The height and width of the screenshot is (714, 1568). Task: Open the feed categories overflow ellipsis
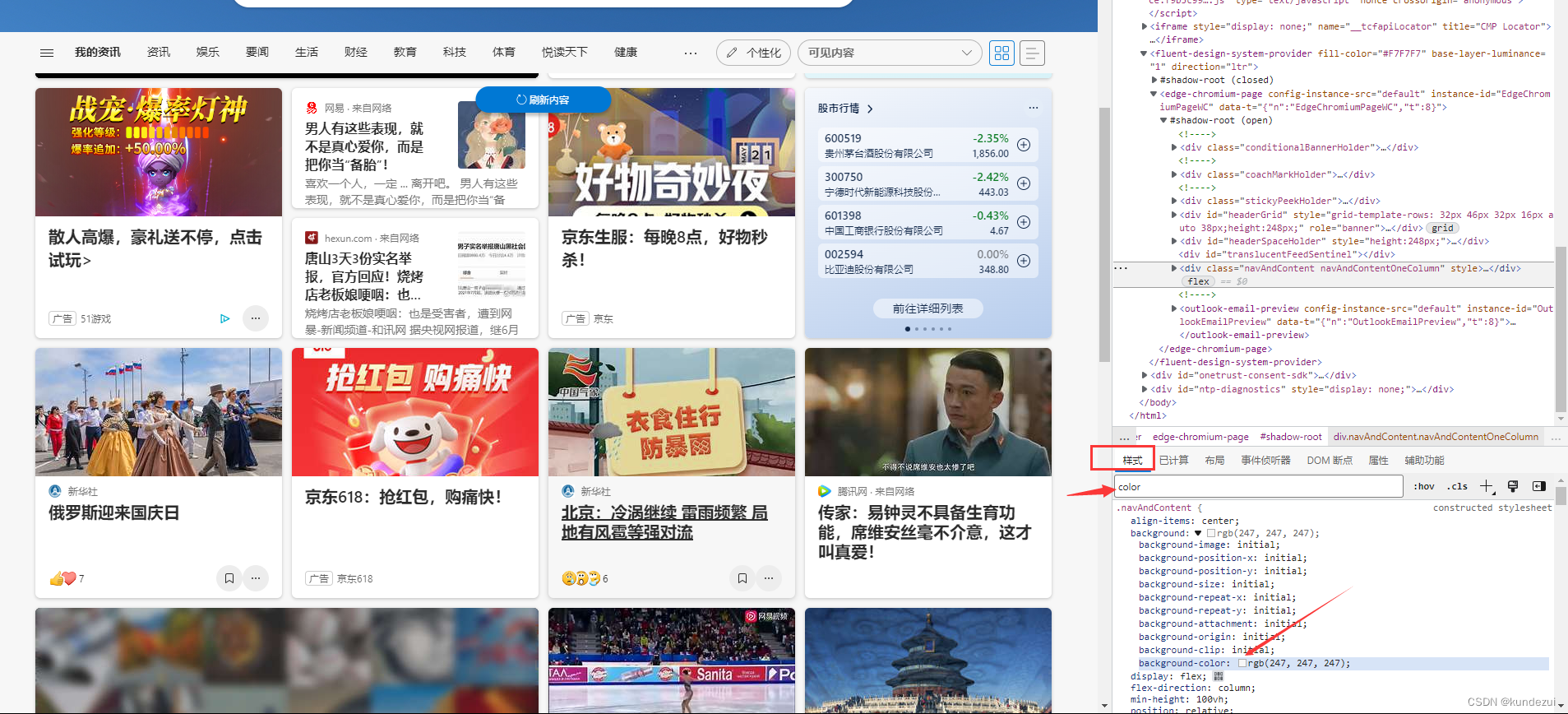691,53
